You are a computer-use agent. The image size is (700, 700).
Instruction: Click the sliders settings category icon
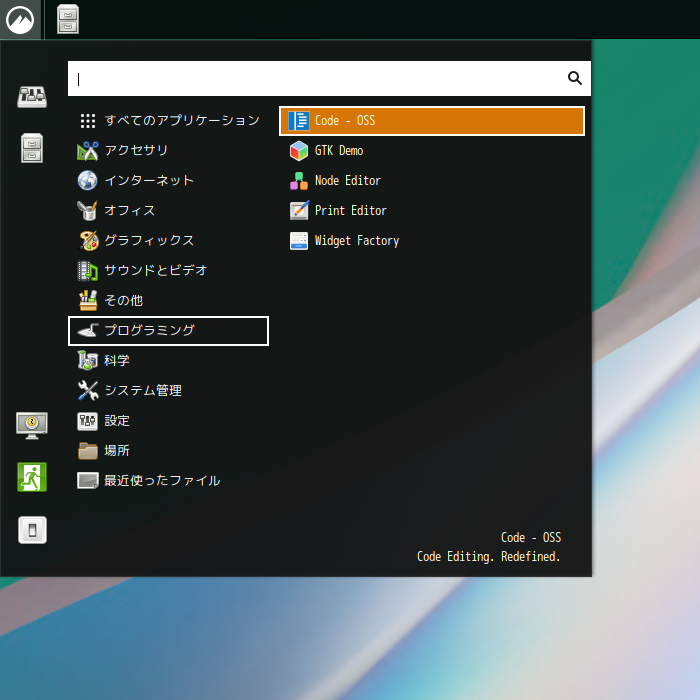coord(88,421)
